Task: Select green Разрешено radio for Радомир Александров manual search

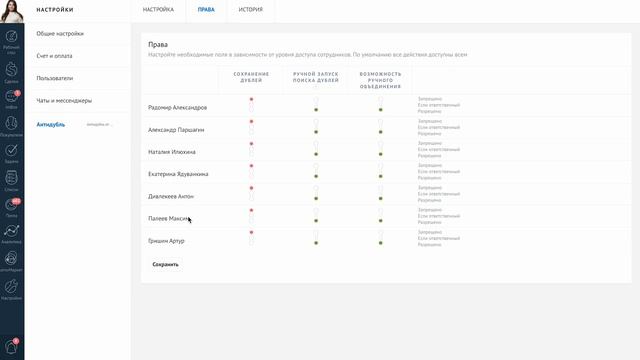Action: click(316, 110)
